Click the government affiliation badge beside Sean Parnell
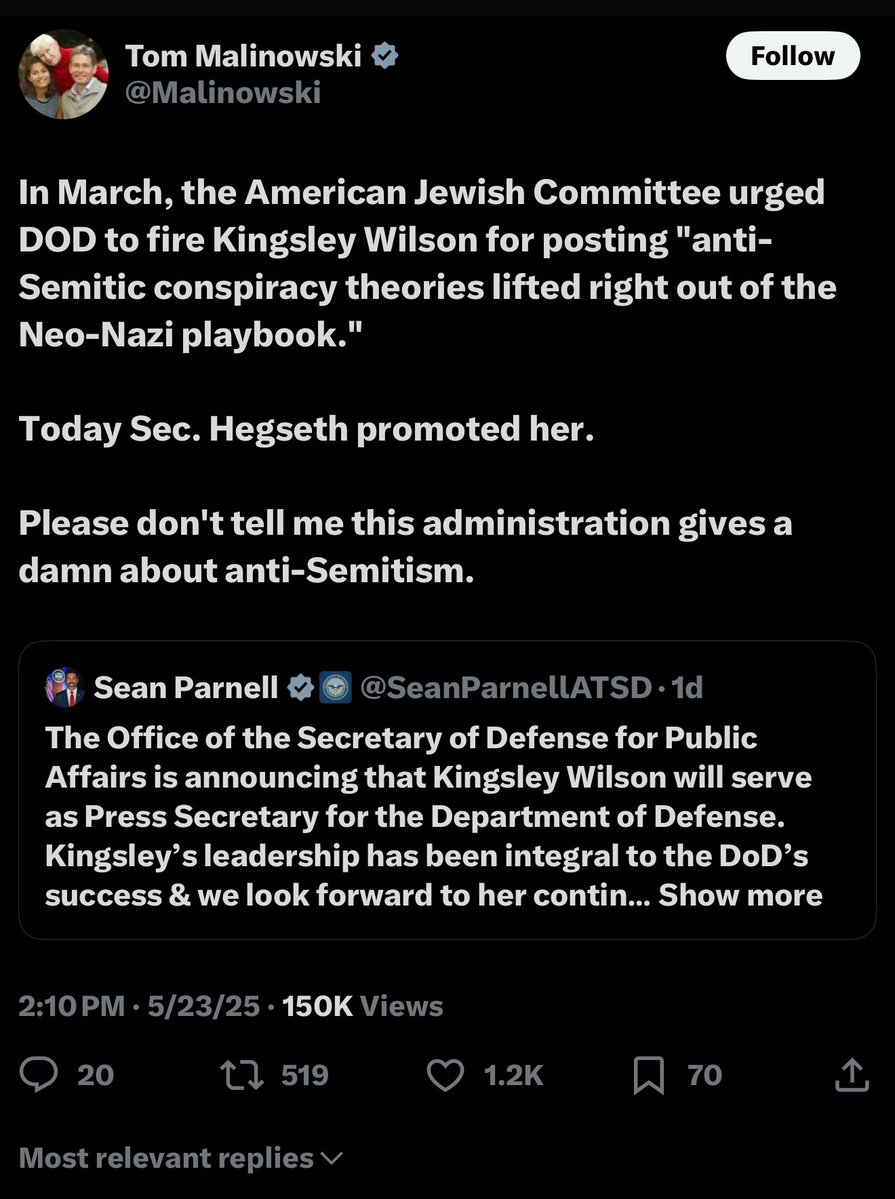This screenshot has width=895, height=1199. [x=335, y=688]
